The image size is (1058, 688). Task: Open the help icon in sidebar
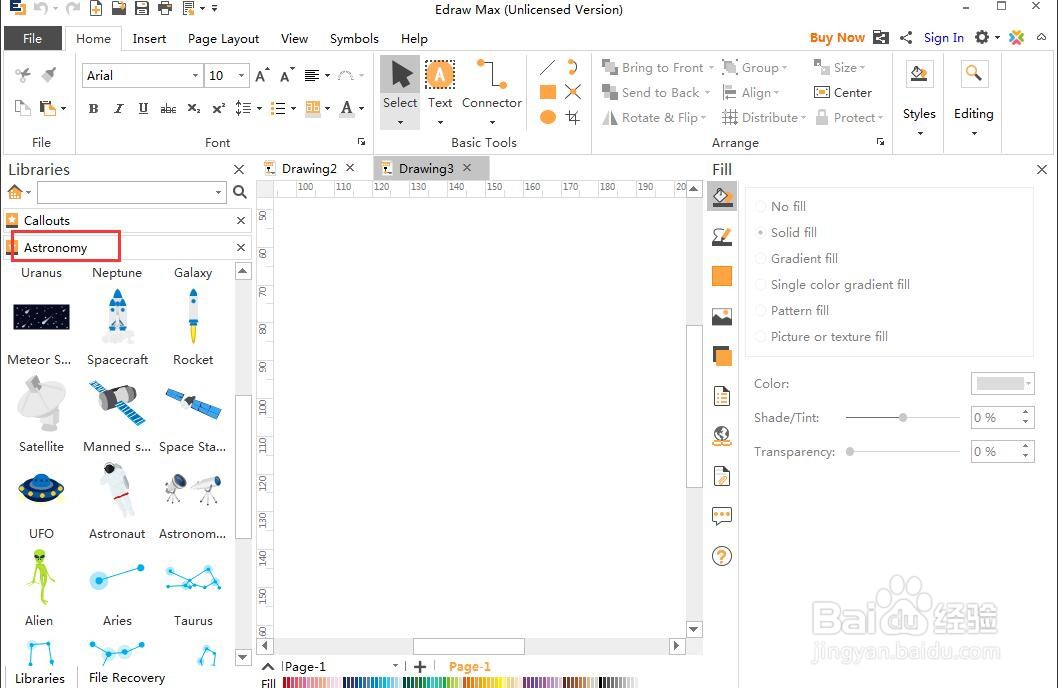coord(722,556)
